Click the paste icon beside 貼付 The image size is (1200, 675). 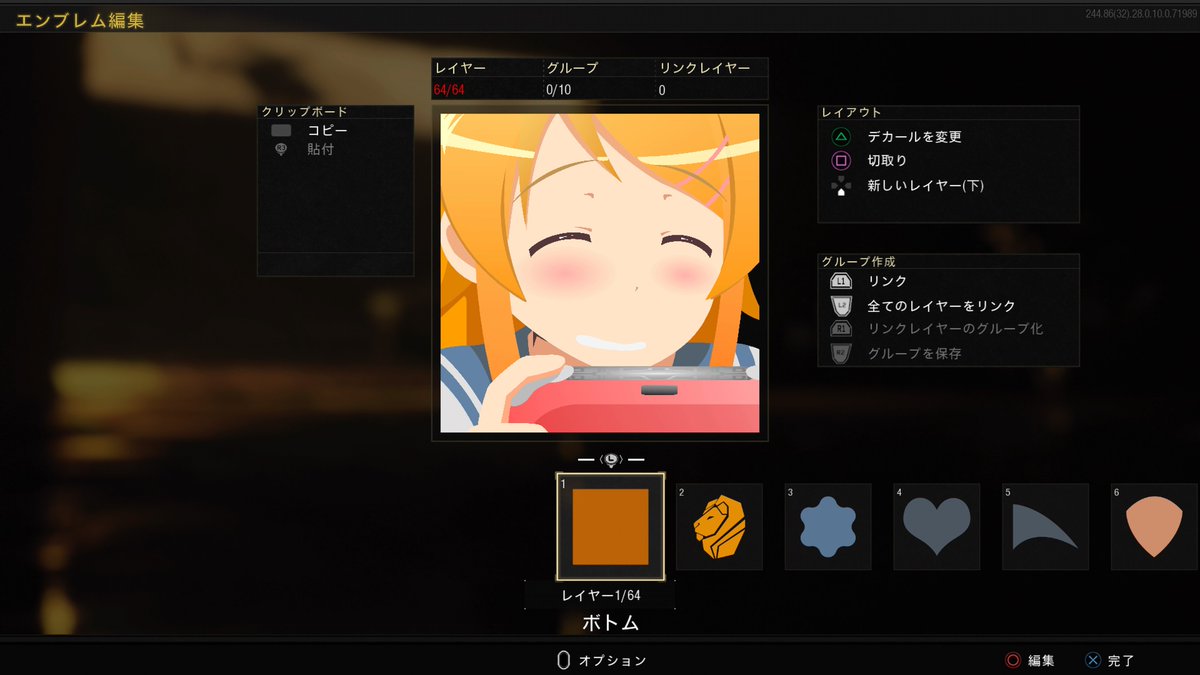(x=281, y=149)
